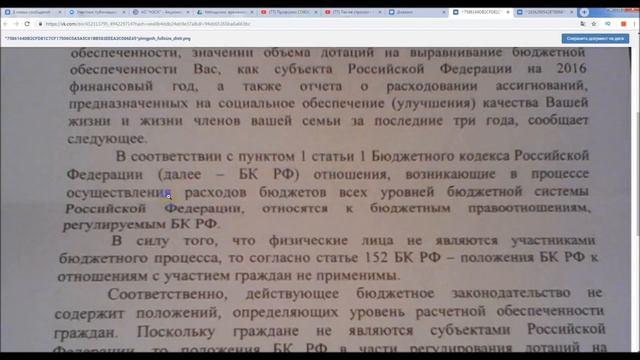This screenshot has width=640, height=360.
Task: Click the word 'законодательство' in document
Action: (511, 292)
